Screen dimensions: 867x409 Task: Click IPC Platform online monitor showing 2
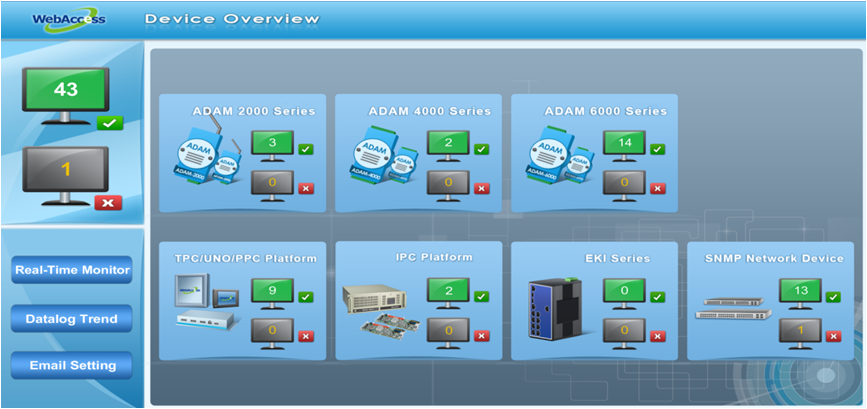pos(448,294)
